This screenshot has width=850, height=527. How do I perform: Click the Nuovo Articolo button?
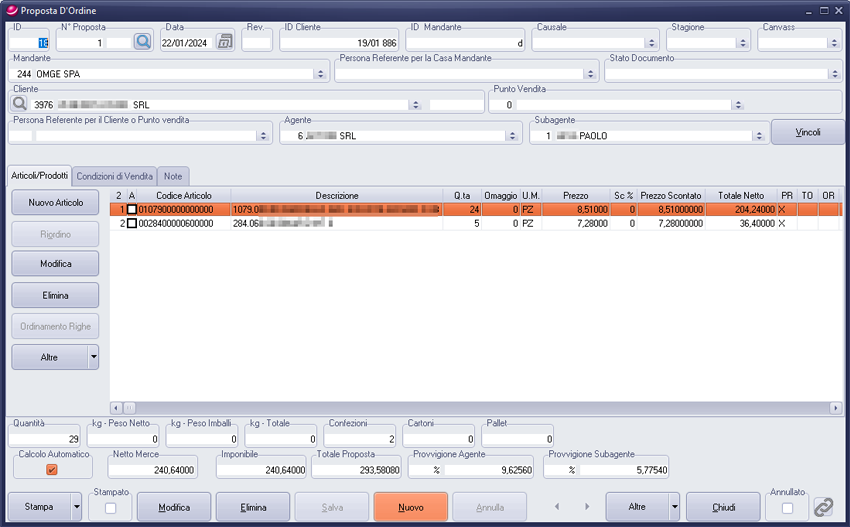coord(55,202)
